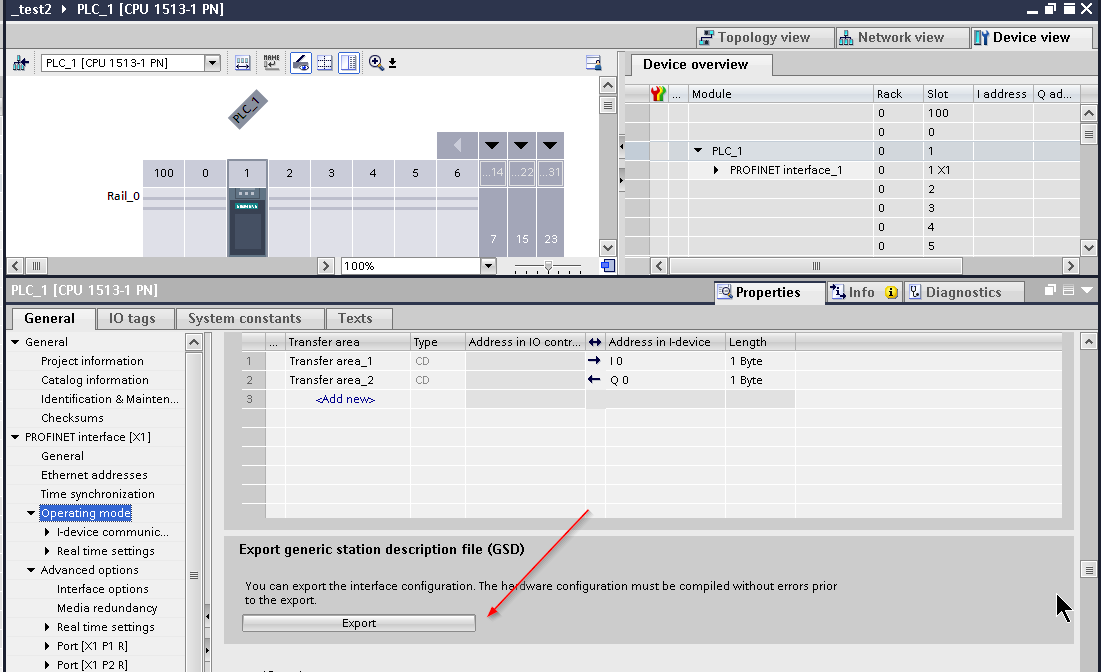Click the Add new transfer area link

pyautogui.click(x=345, y=399)
